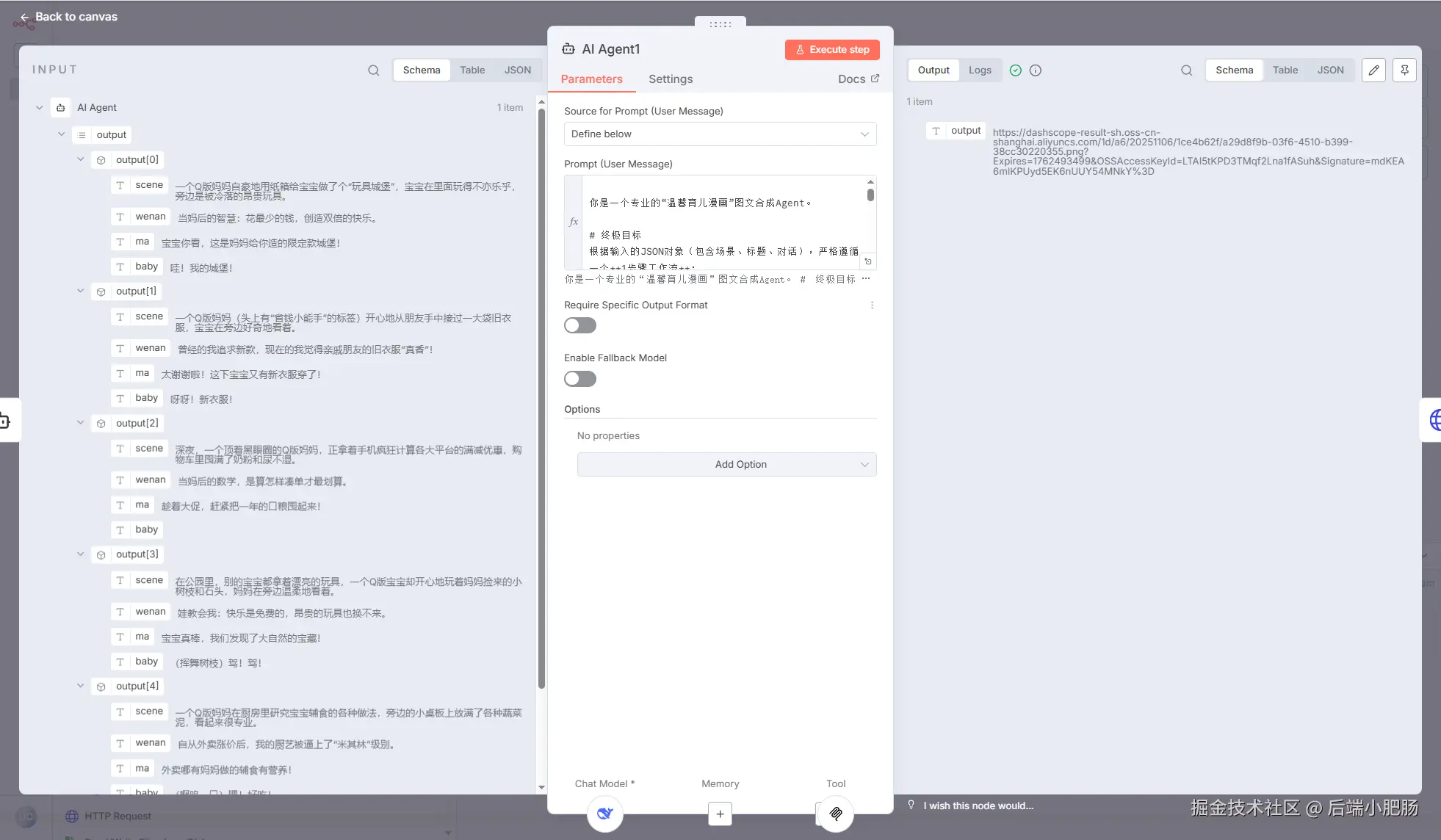Switch to the Settings tab
Image resolution: width=1441 pixels, height=840 pixels.
[670, 79]
